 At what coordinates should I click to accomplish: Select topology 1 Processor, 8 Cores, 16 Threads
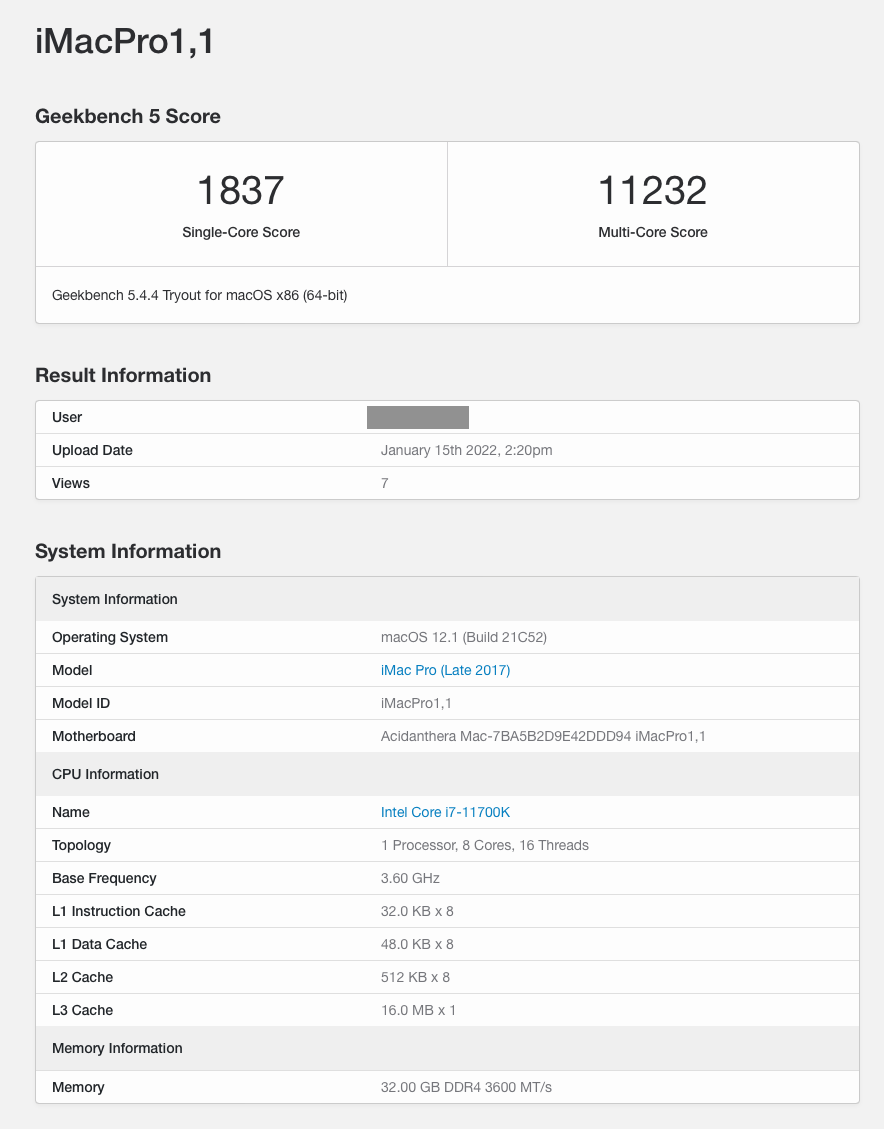(484, 845)
